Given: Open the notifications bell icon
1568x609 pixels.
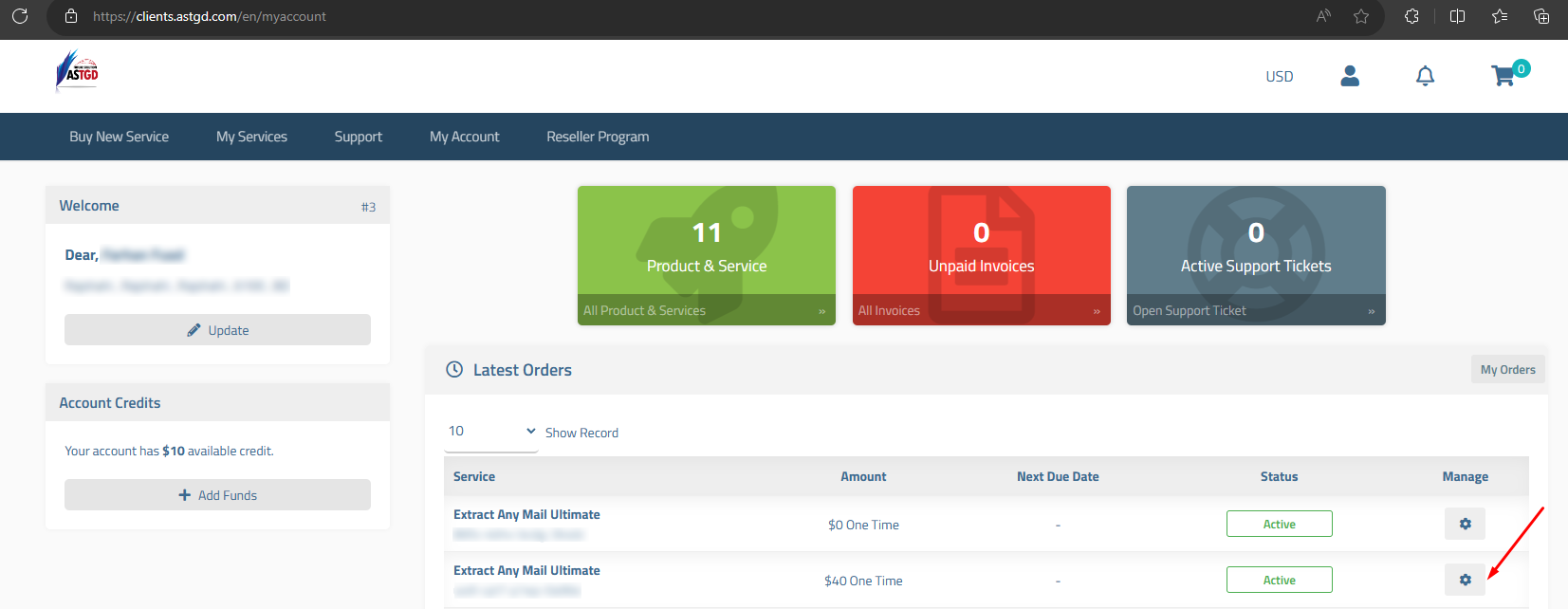Looking at the screenshot, I should (1425, 76).
